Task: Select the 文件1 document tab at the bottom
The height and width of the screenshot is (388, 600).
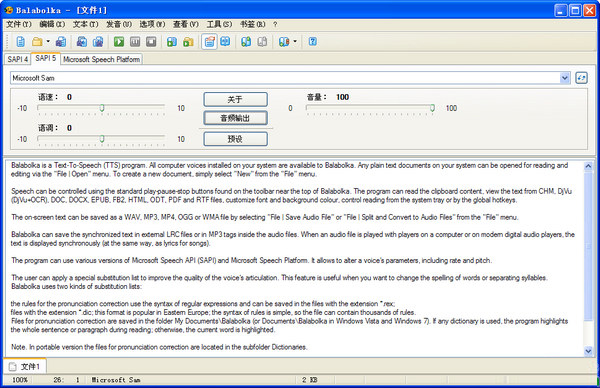Action: (x=25, y=367)
